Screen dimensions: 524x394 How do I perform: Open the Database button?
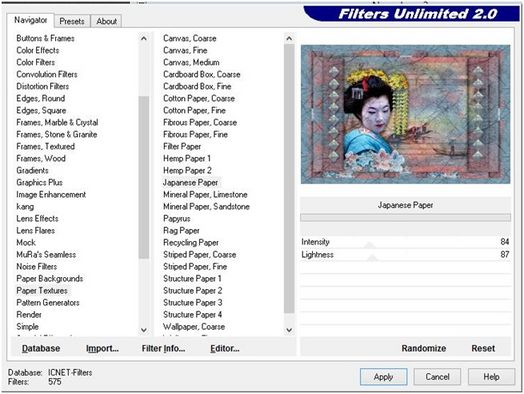[x=41, y=349]
